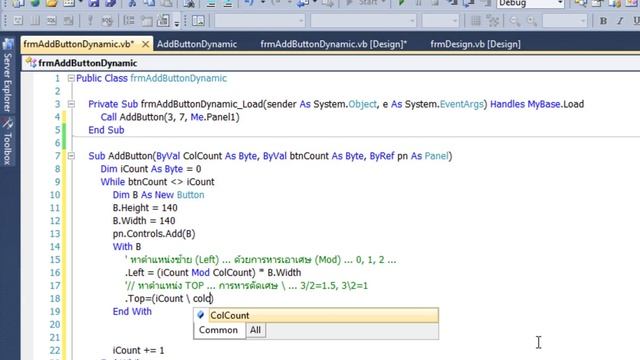Click the green Start Debugging arrow
The height and width of the screenshot is (360, 640).
pos(402,3)
